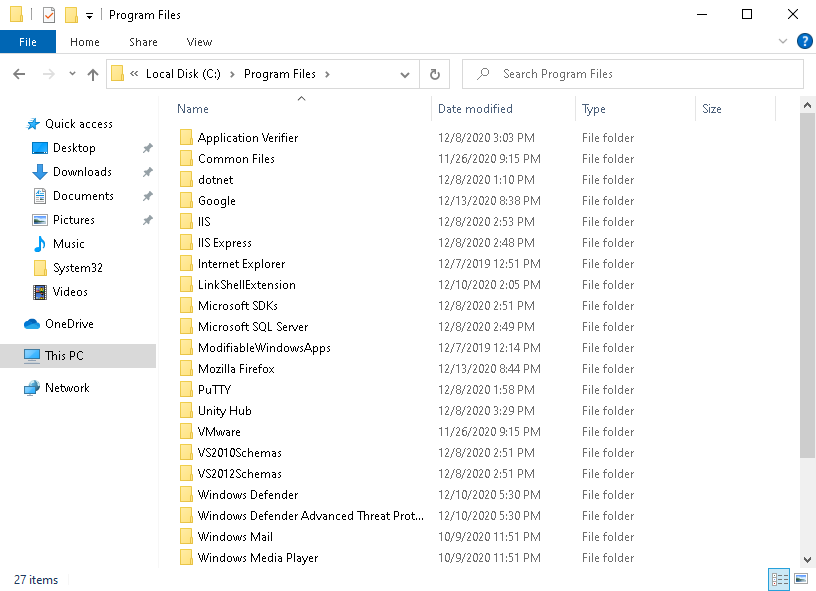Select the Internet Explorer folder icon
The width and height of the screenshot is (816, 591).
click(186, 263)
